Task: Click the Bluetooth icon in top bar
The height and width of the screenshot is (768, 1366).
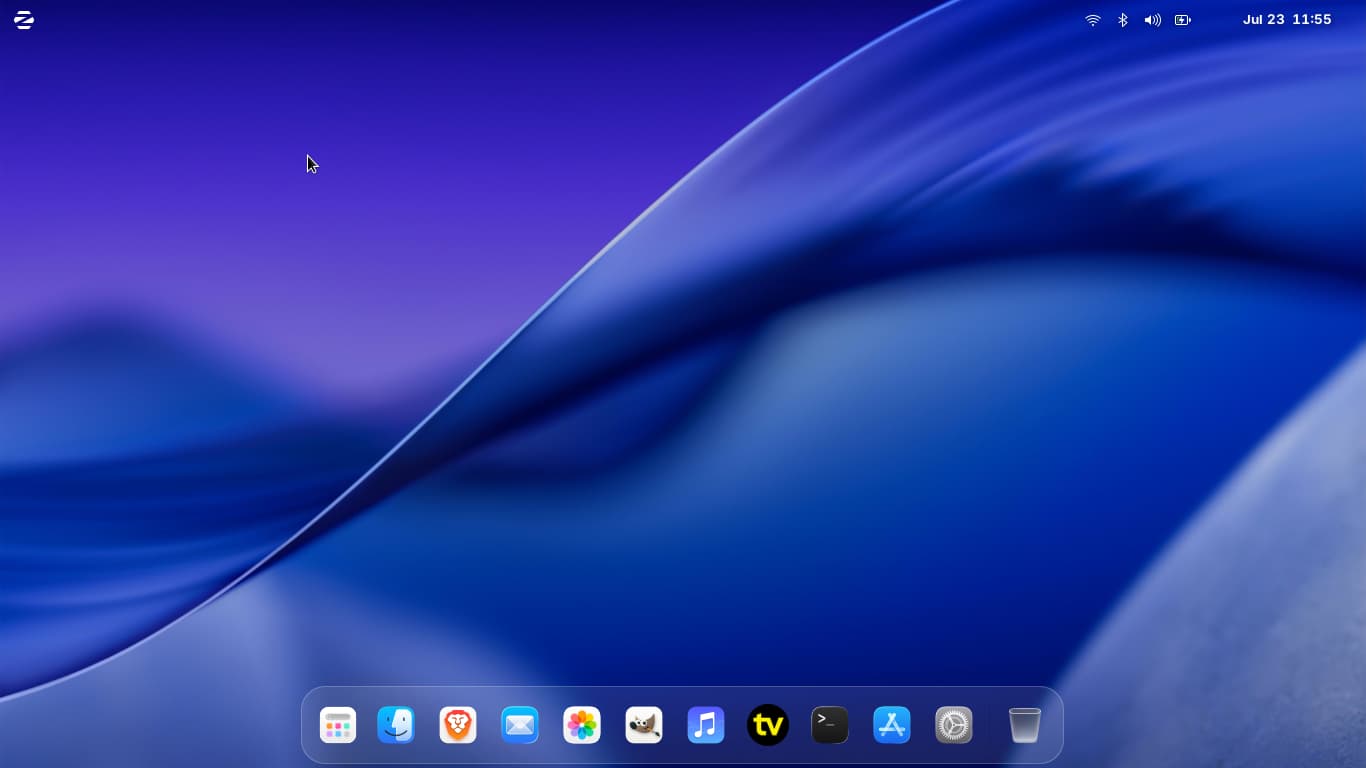Action: coord(1123,20)
